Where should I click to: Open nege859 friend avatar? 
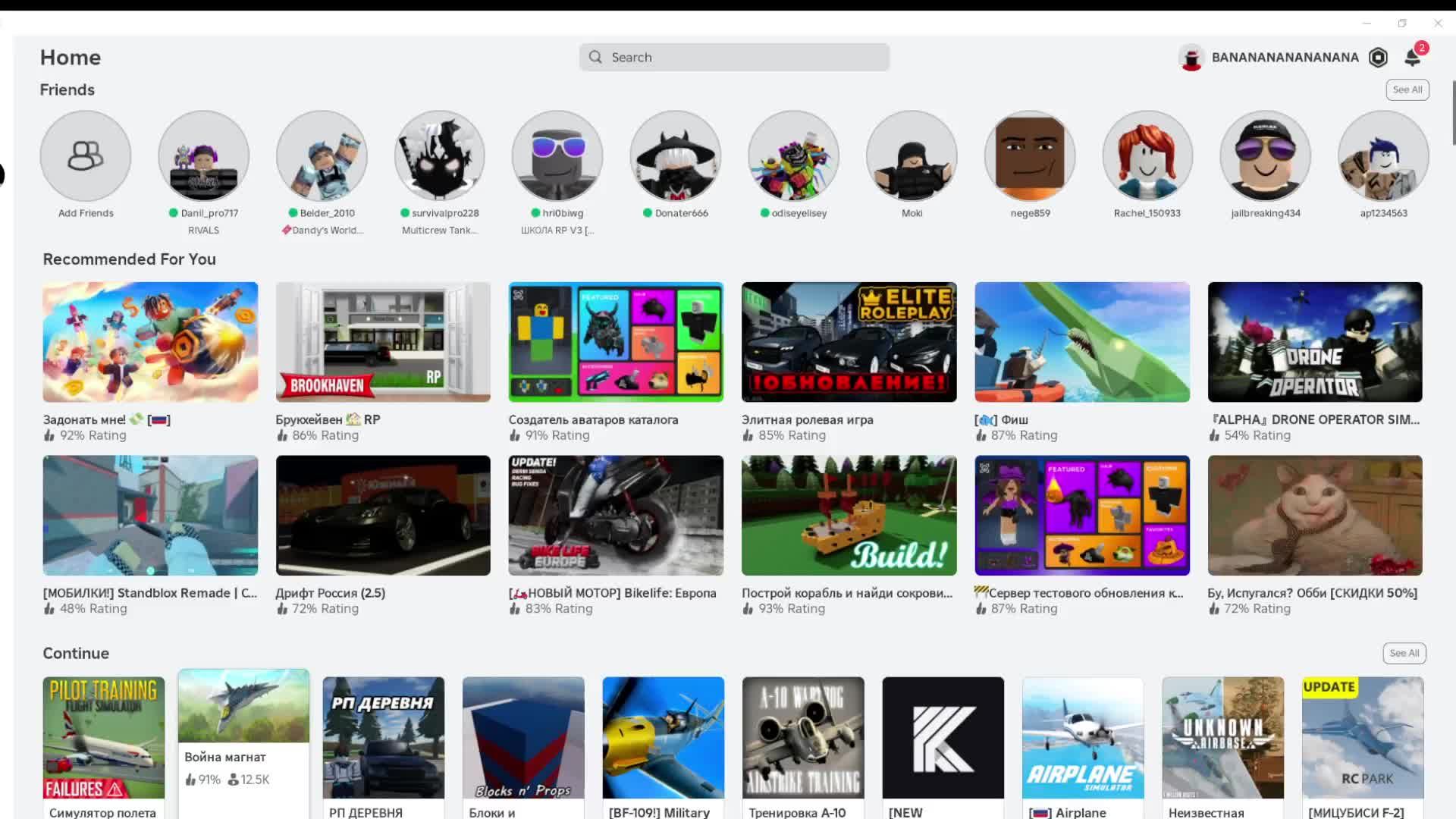1030,156
